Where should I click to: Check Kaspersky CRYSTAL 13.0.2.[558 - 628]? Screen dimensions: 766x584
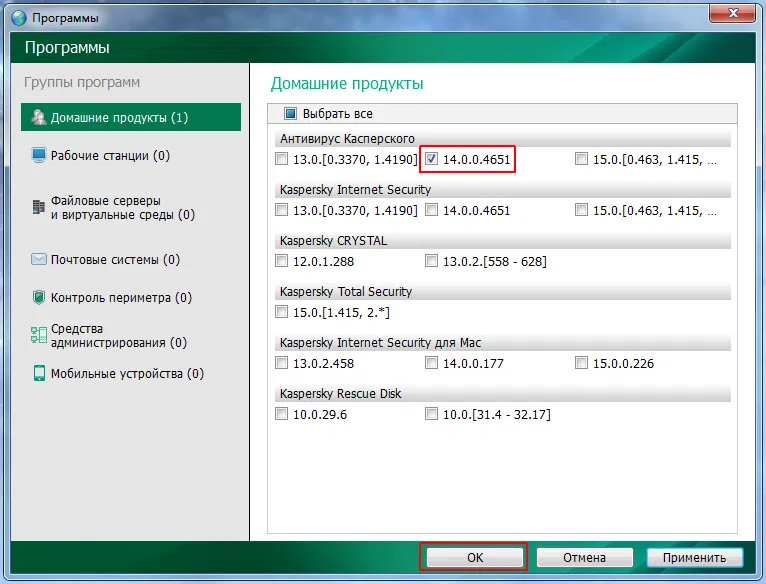click(431, 261)
